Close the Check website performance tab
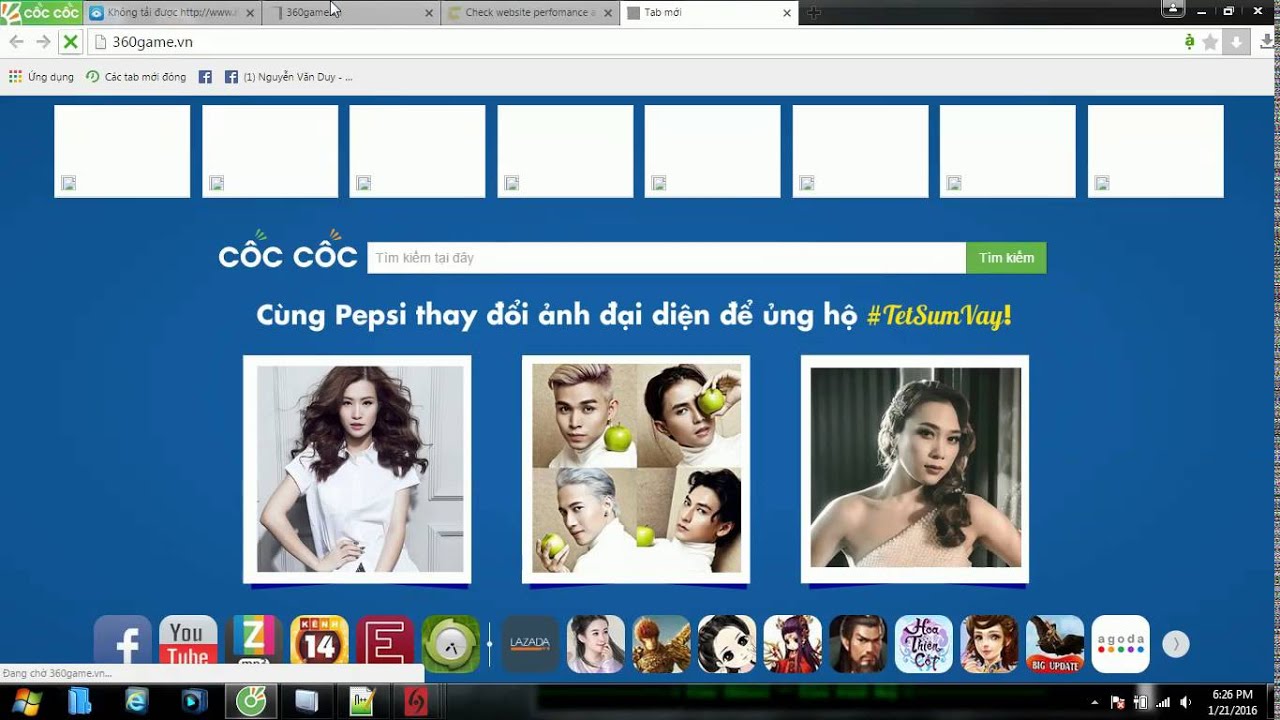Image resolution: width=1280 pixels, height=720 pixels. (609, 13)
